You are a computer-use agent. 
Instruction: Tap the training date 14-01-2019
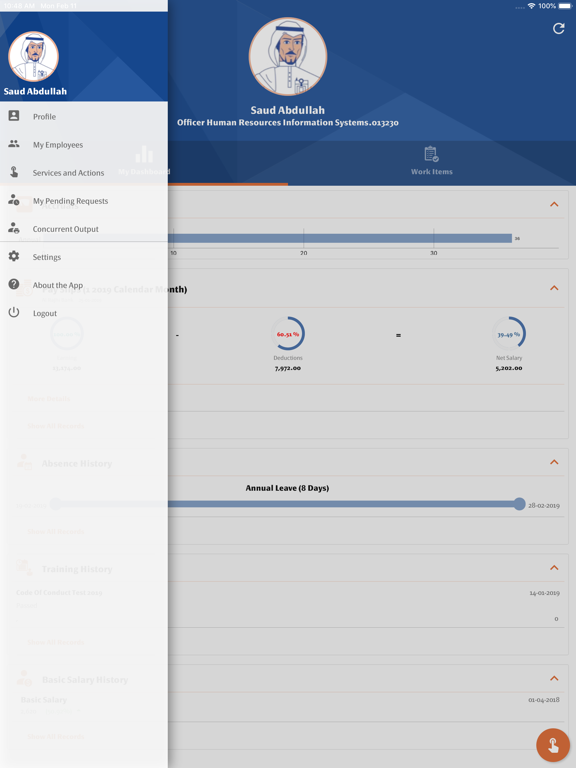tap(544, 593)
